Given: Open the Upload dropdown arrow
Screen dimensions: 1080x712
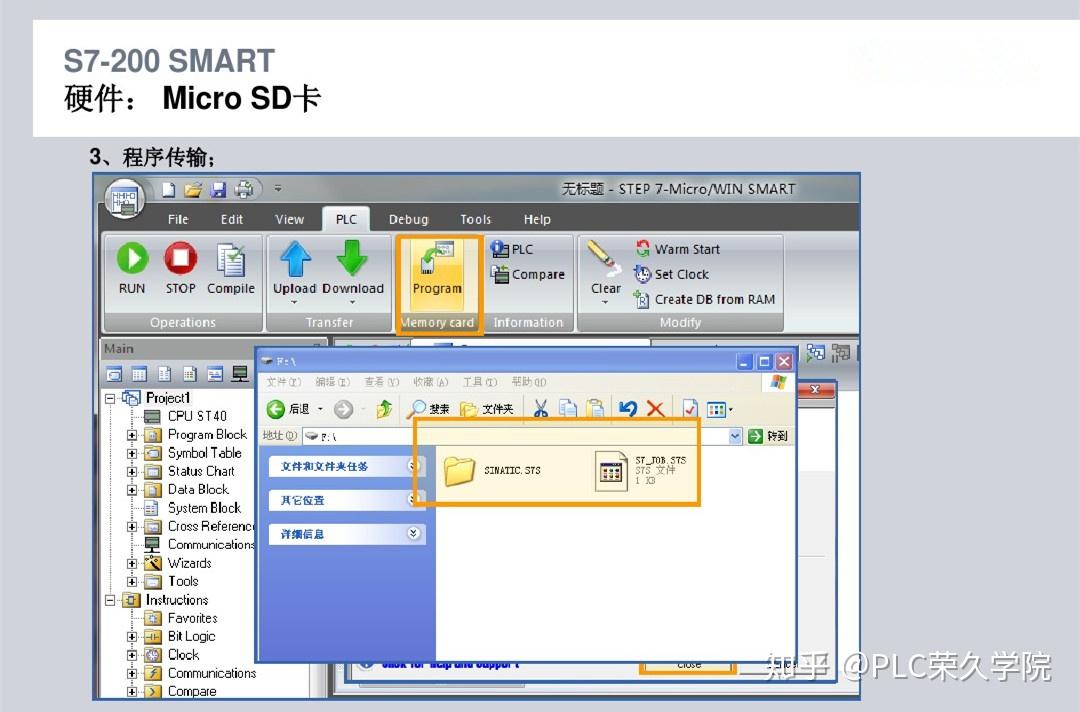Looking at the screenshot, I should 294,302.
